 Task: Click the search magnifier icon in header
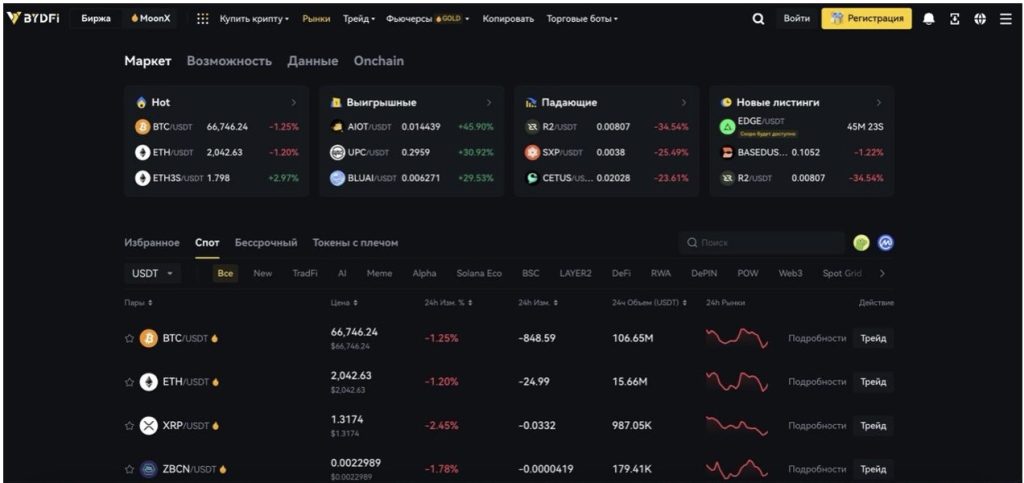coord(758,19)
